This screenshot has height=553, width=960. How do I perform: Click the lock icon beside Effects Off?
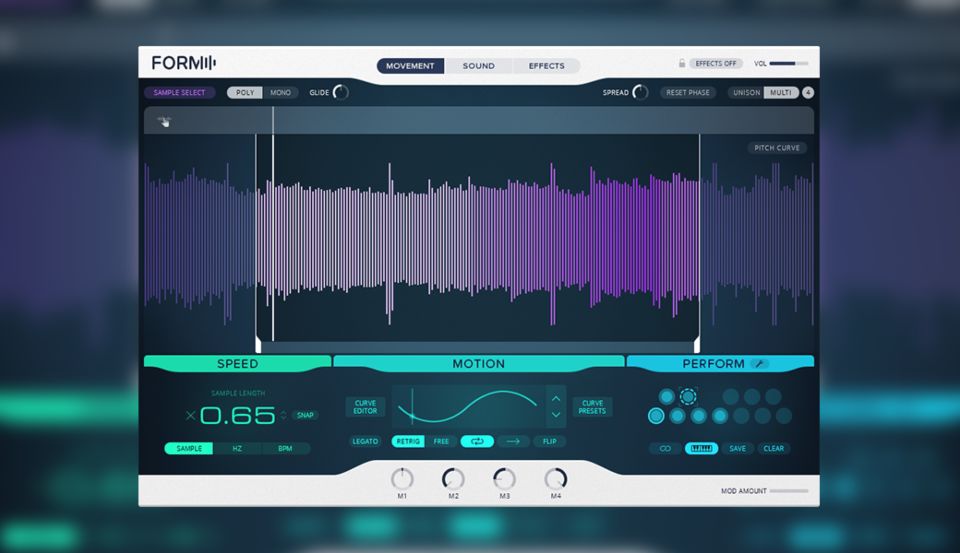682,64
